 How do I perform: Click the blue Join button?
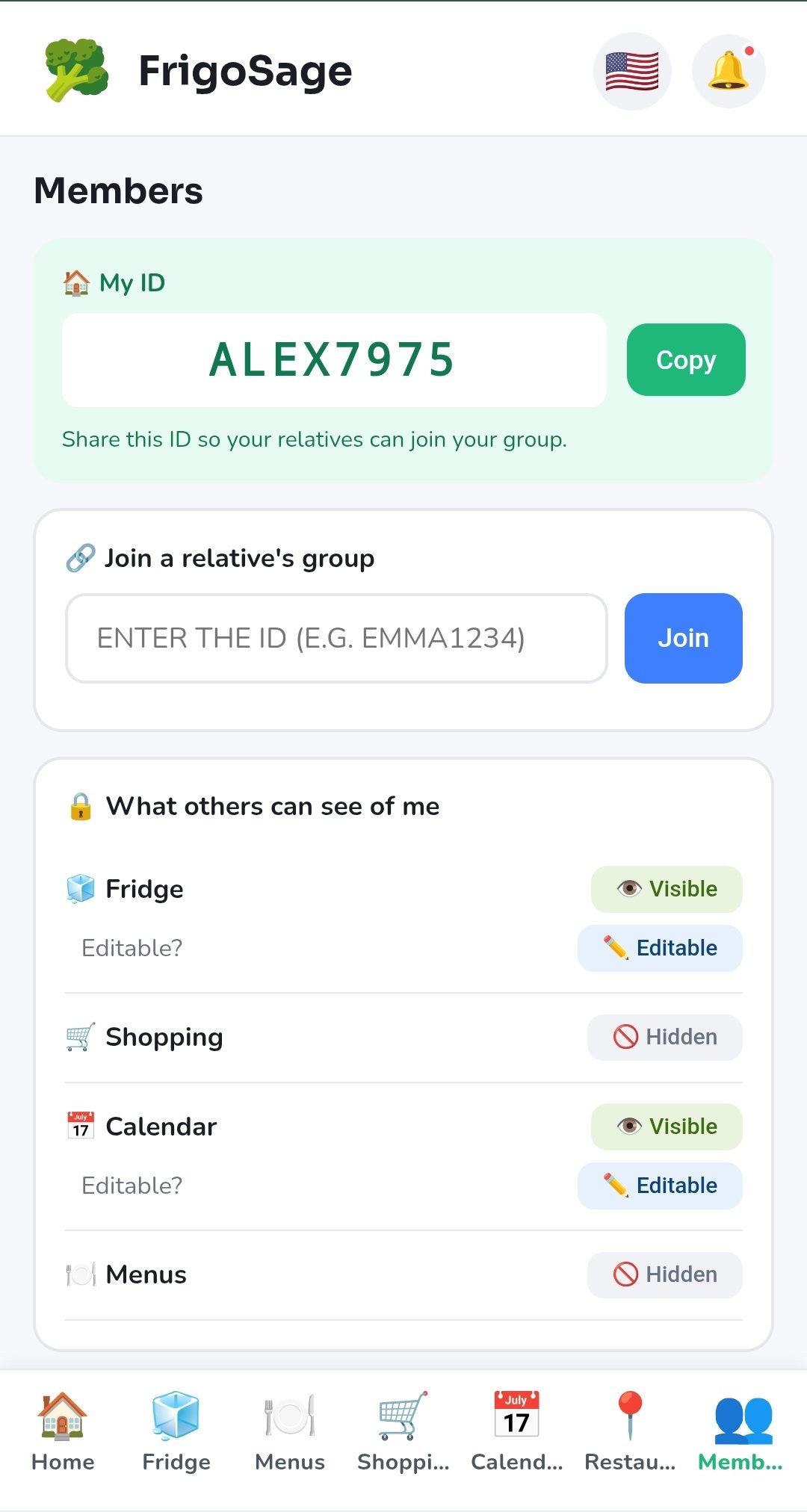[684, 638]
